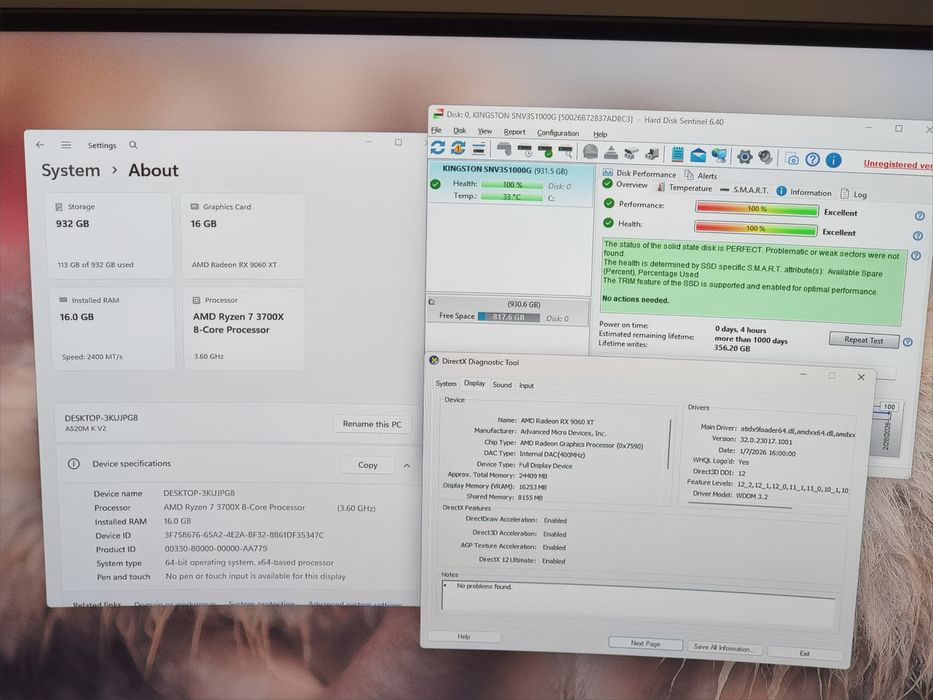This screenshot has width=933, height=700.
Task: Switch to the Log tab
Action: (x=853, y=194)
